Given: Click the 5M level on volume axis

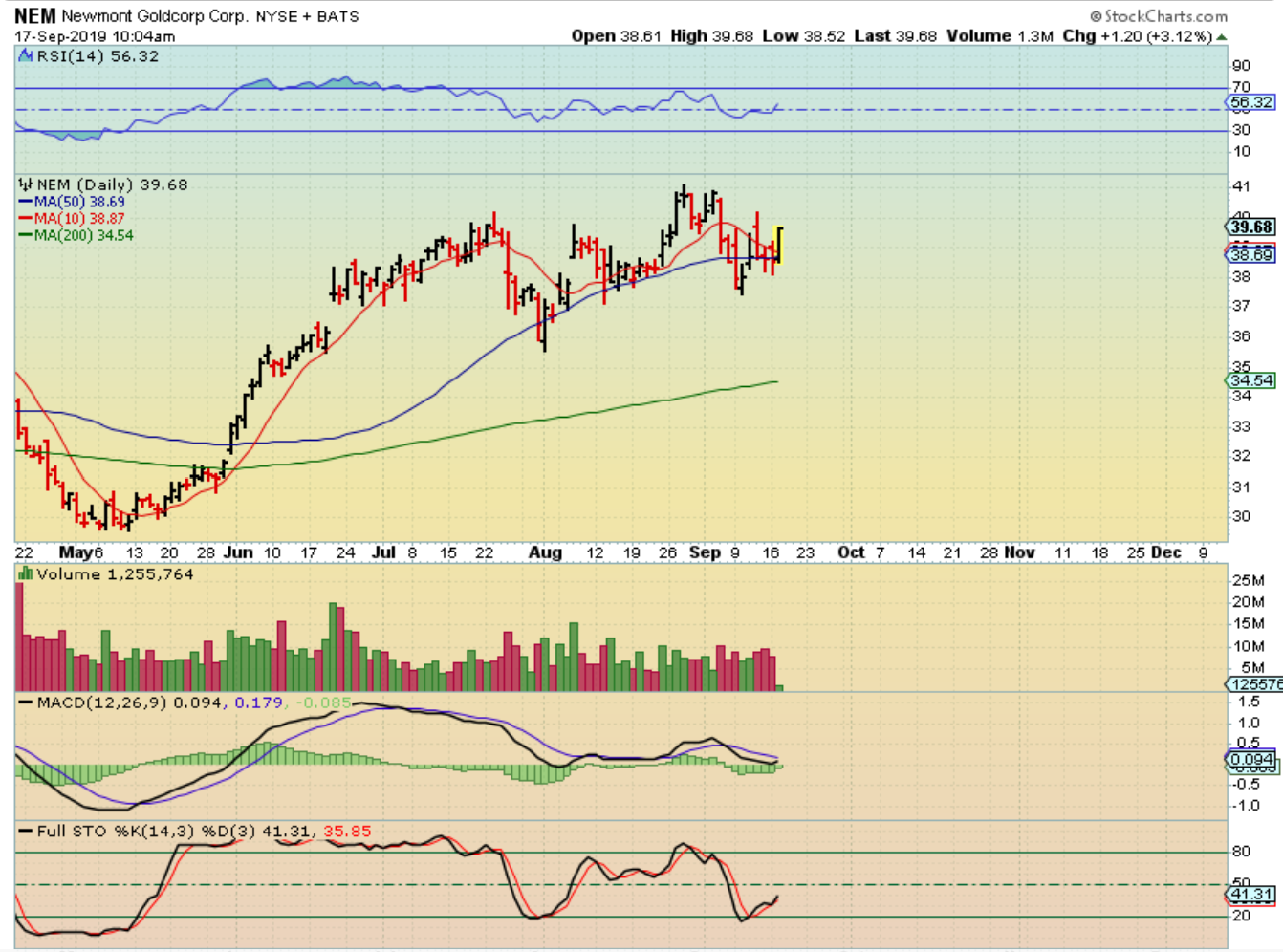Looking at the screenshot, I should (1252, 668).
